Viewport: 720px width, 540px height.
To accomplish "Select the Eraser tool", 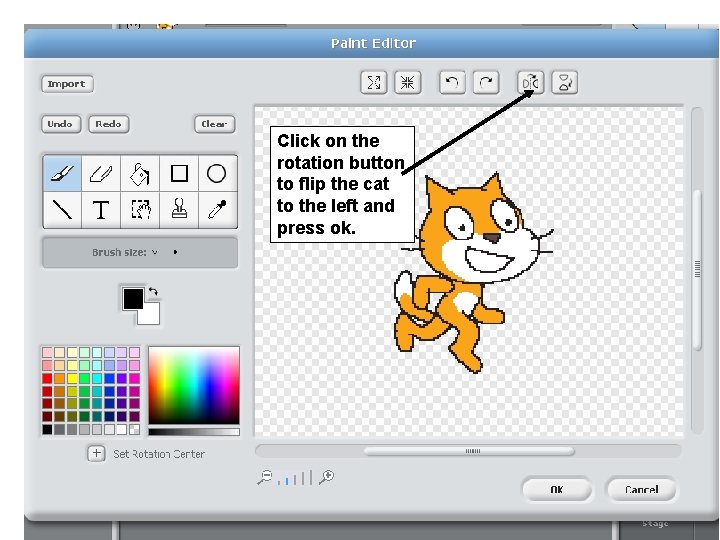I will click(101, 174).
